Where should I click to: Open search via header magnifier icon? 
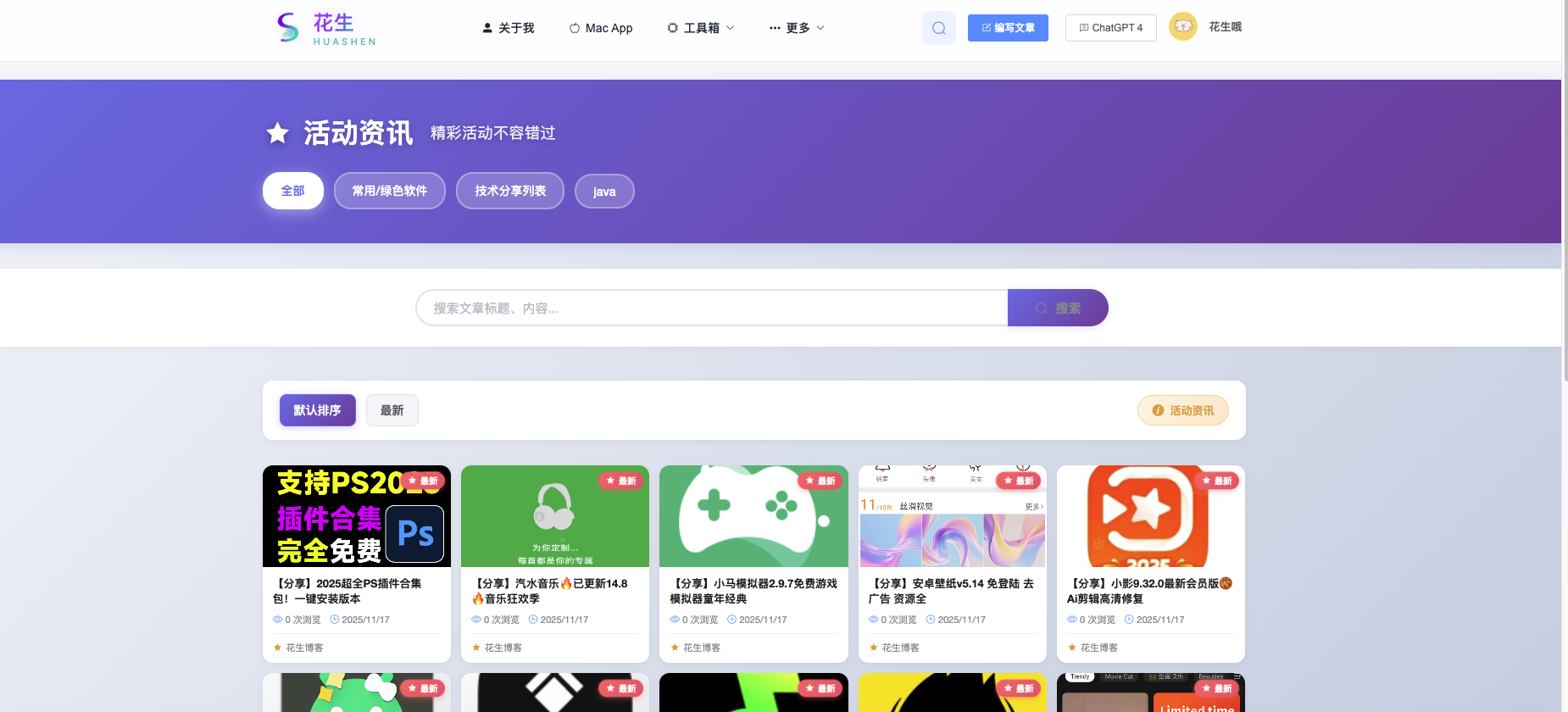pyautogui.click(x=938, y=28)
